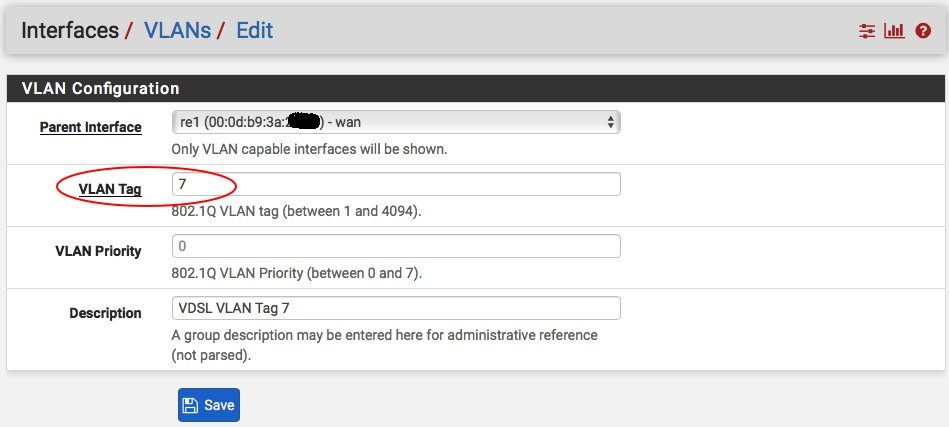949x427 pixels.
Task: Click floppy disk icon on Save button
Action: click(x=190, y=405)
